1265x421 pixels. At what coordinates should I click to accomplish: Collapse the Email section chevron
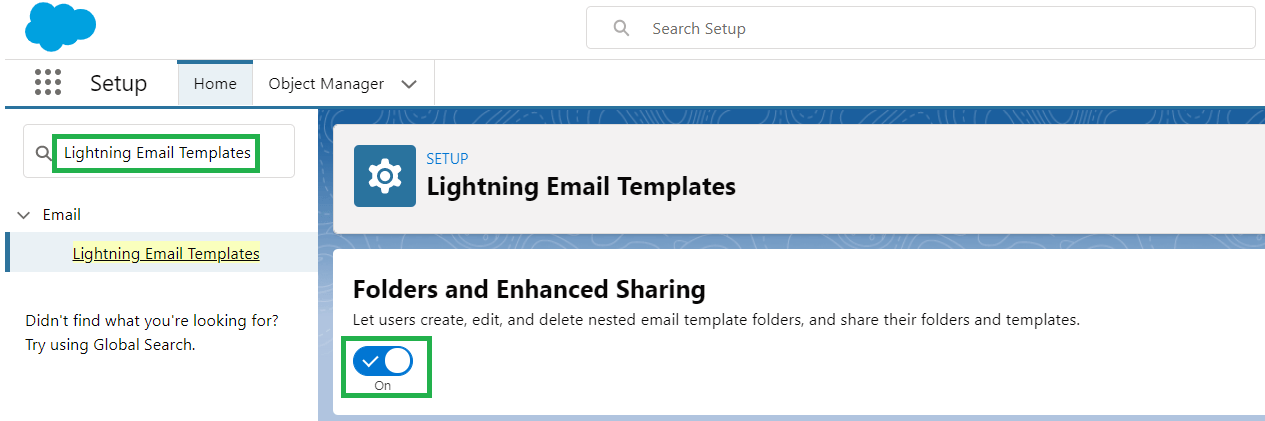[x=24, y=215]
